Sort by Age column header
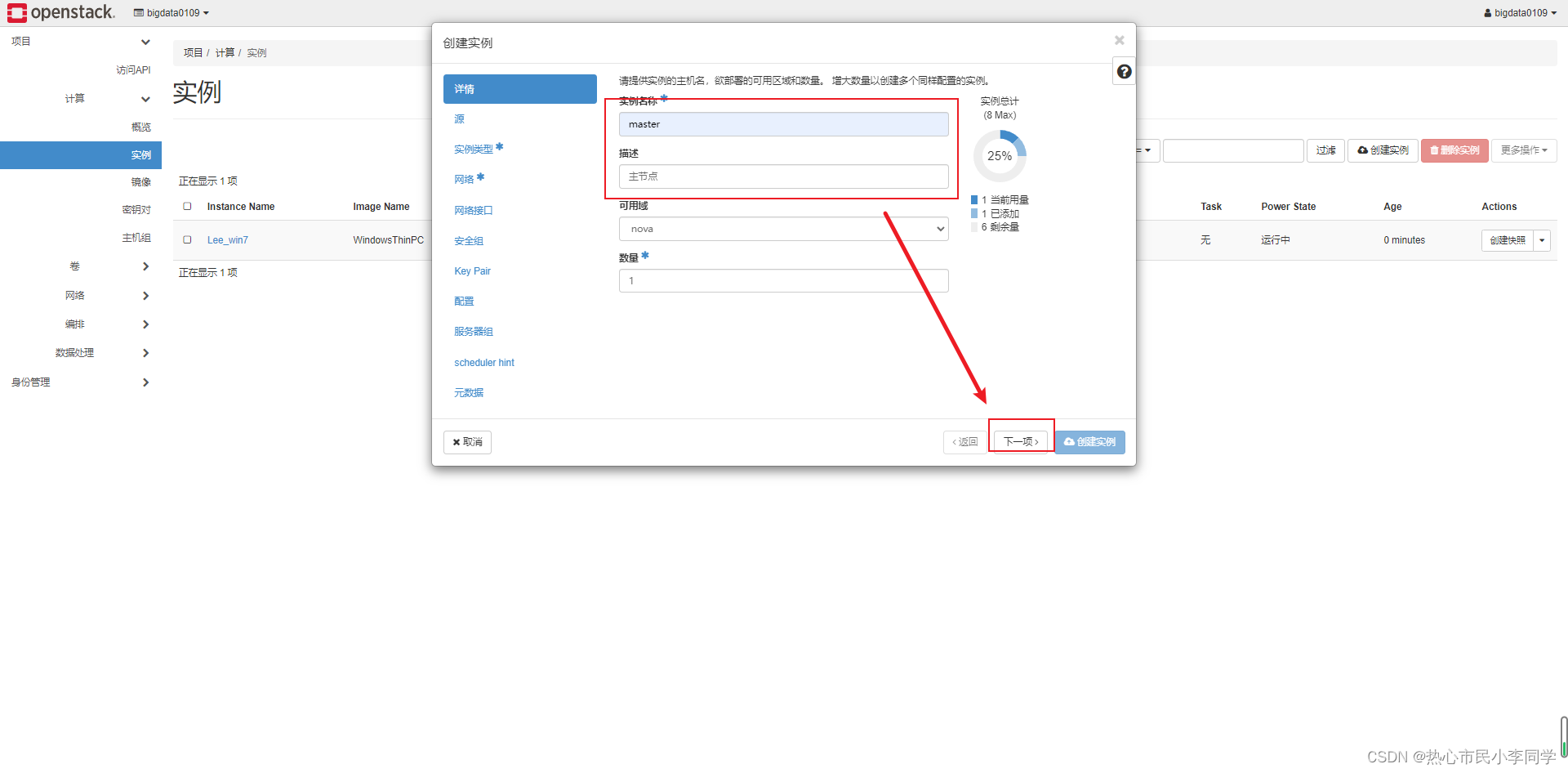 (1392, 207)
